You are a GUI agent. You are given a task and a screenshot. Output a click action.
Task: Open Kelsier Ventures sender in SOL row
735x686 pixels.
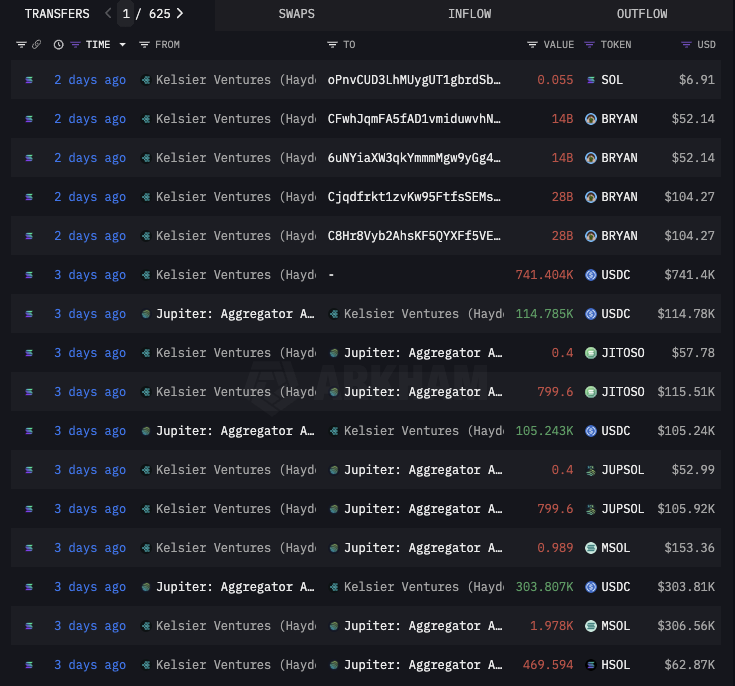pos(236,80)
